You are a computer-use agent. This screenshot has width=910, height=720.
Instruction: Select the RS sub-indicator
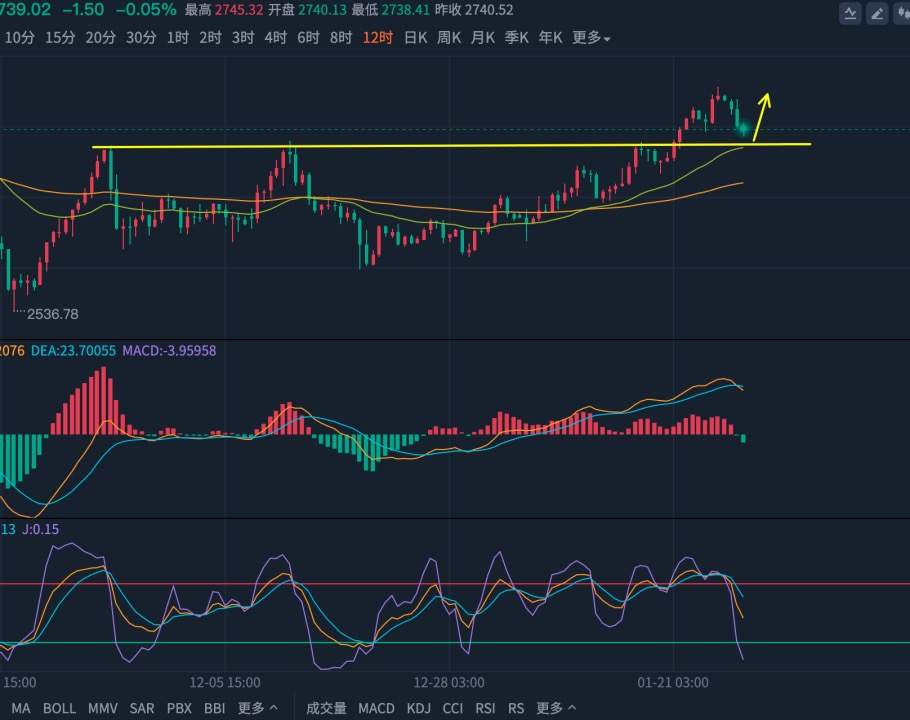click(516, 708)
